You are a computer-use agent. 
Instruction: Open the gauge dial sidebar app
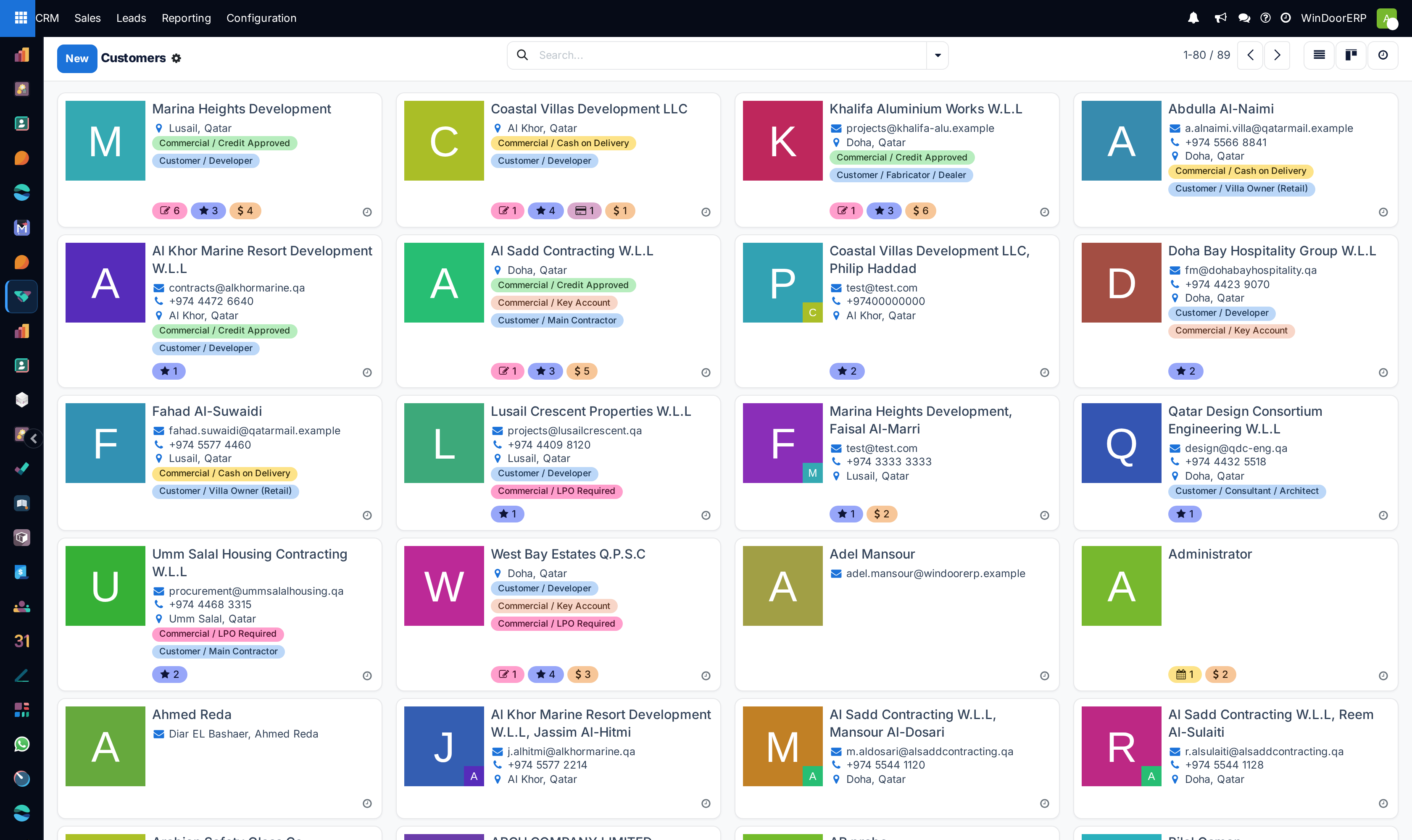coord(21,778)
